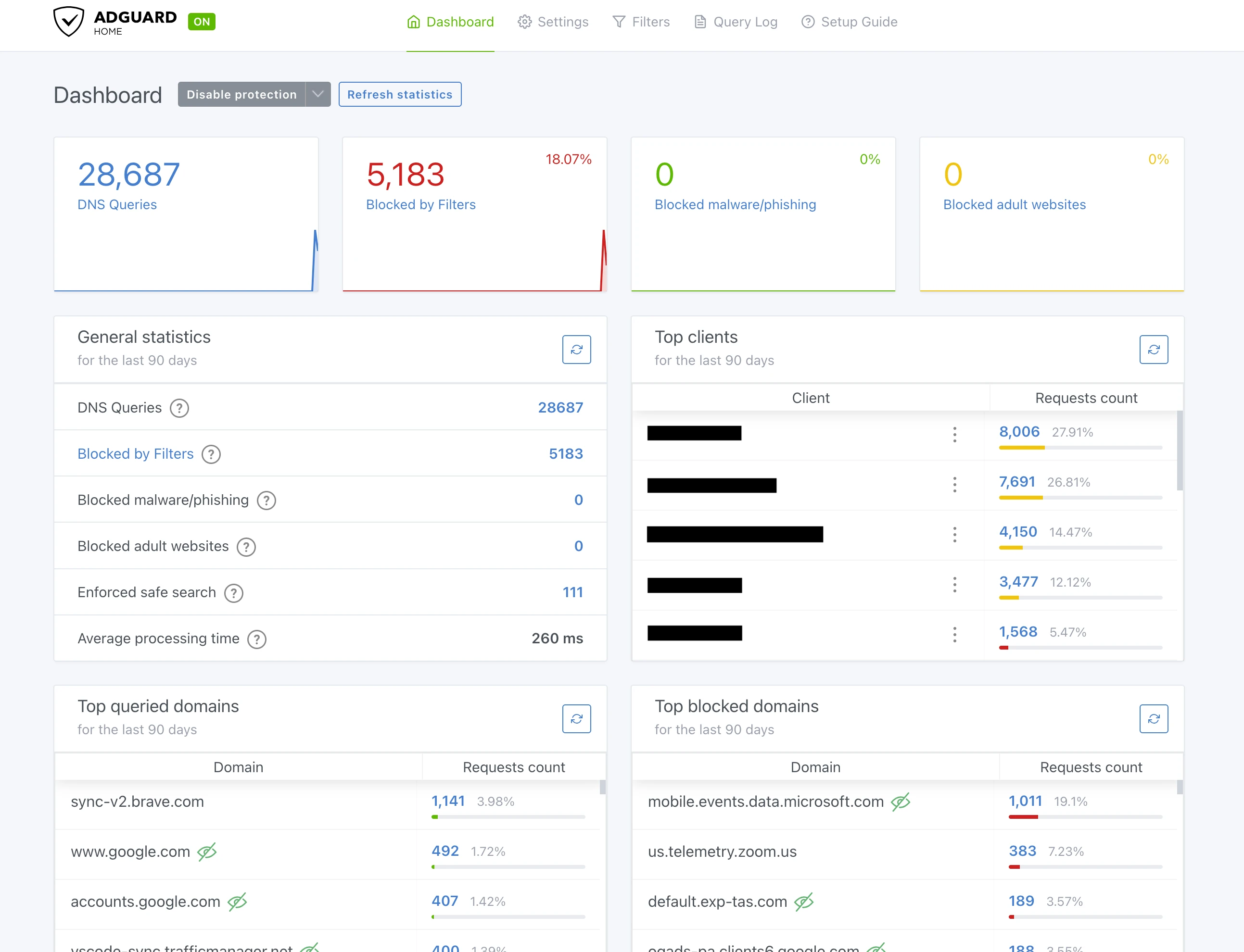Refresh the General statistics panel

577,350
